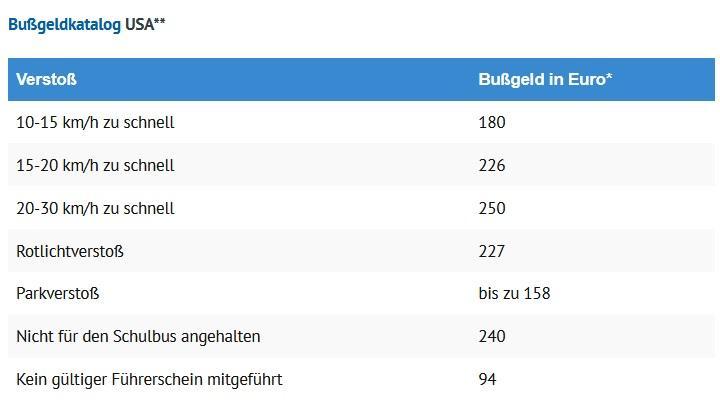Screen dimensions: 720x411
Task: Click the asterisk after Euro in the header
Action: 608,77
